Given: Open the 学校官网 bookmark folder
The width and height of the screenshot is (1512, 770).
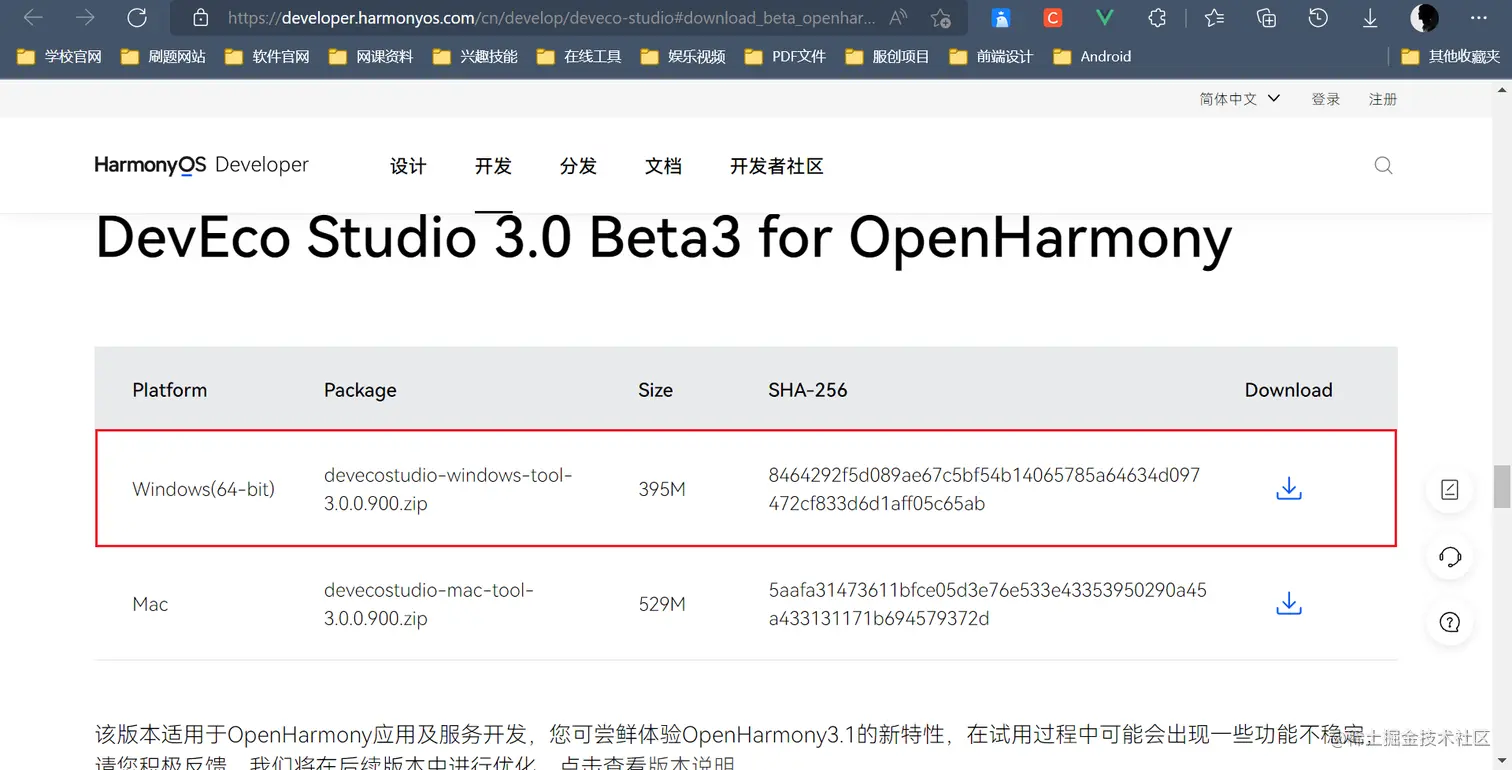Looking at the screenshot, I should coord(61,57).
